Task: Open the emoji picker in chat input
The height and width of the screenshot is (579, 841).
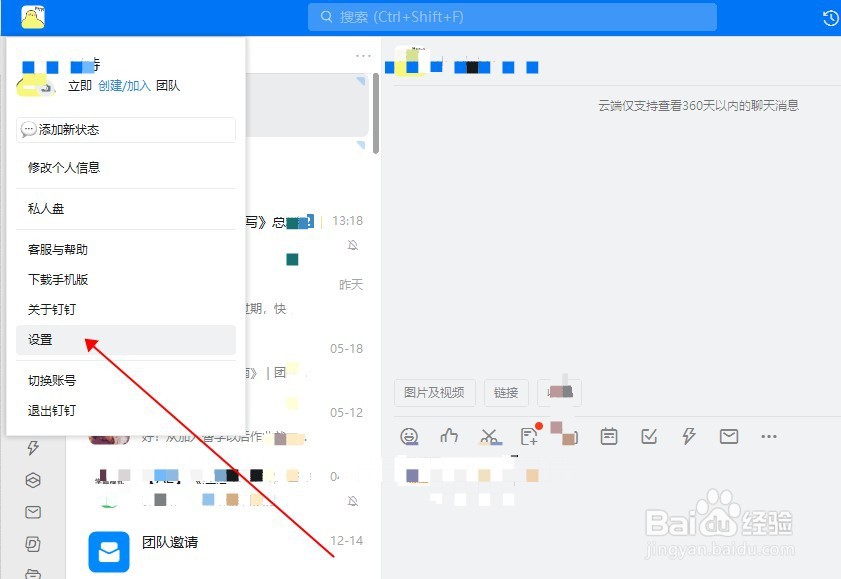Action: [409, 436]
